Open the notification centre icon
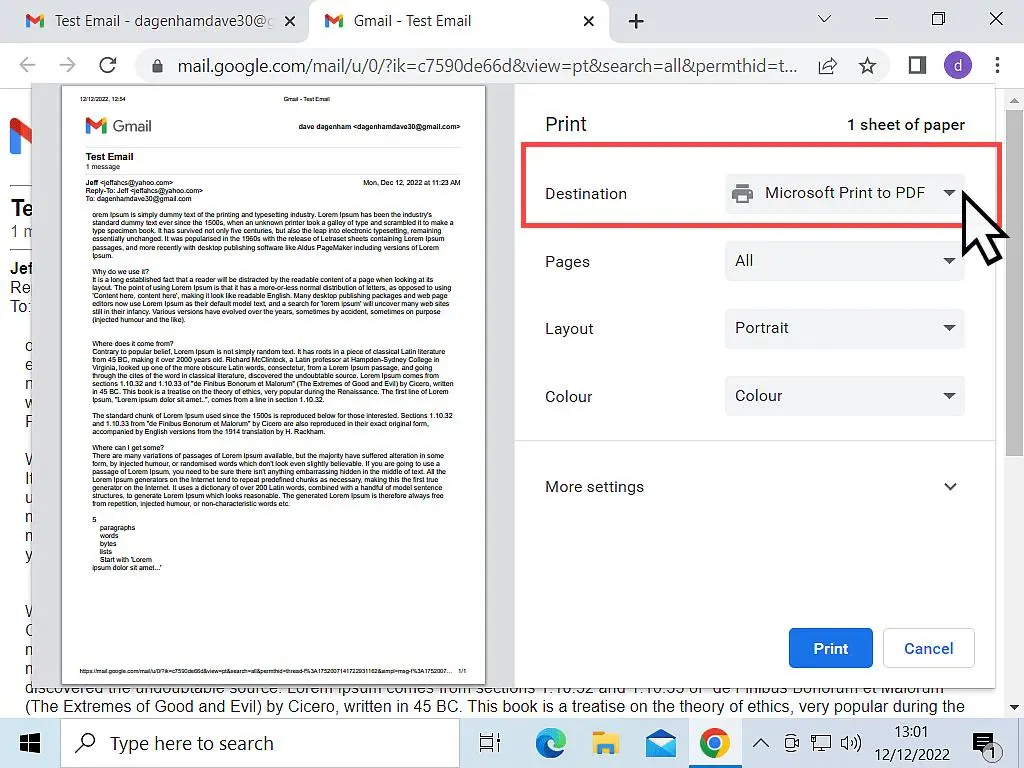 (985, 744)
